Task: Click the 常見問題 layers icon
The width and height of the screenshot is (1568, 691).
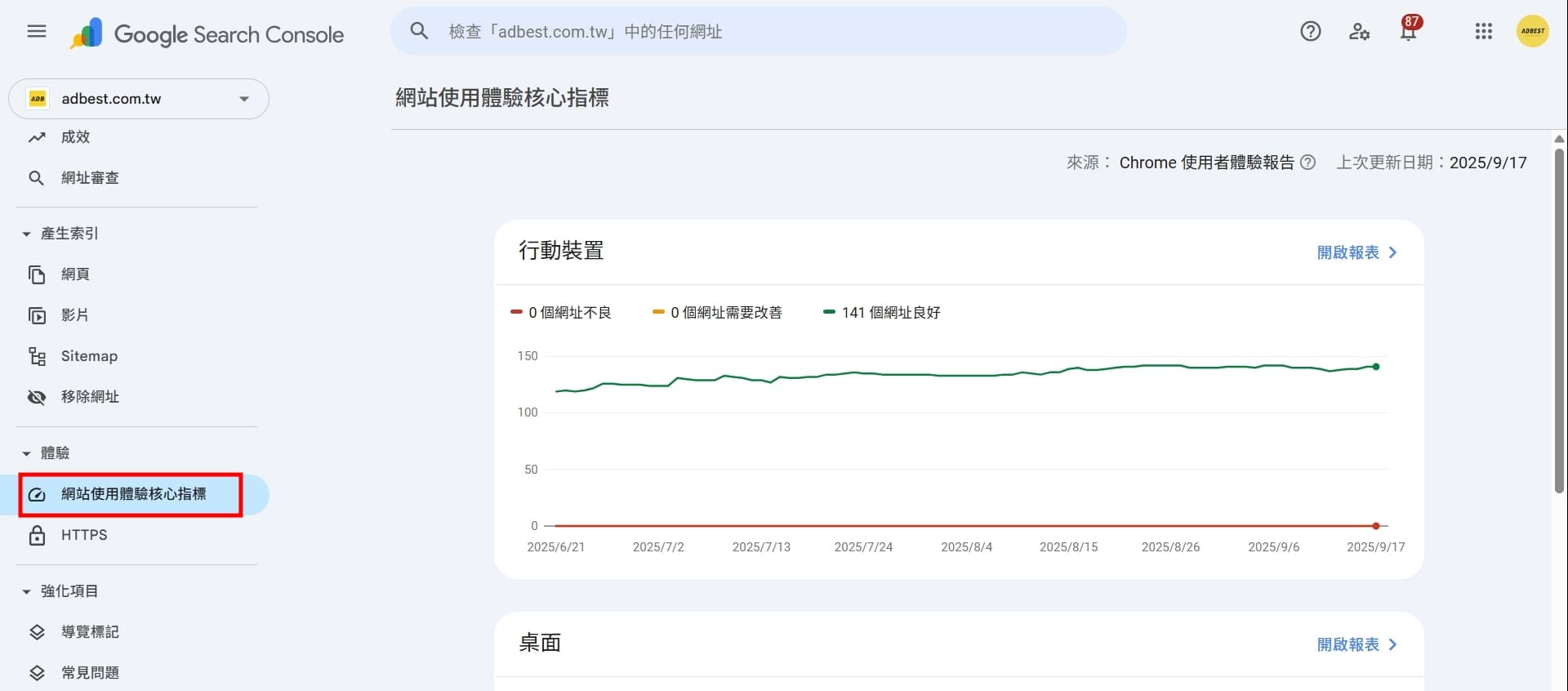Action: click(x=37, y=673)
